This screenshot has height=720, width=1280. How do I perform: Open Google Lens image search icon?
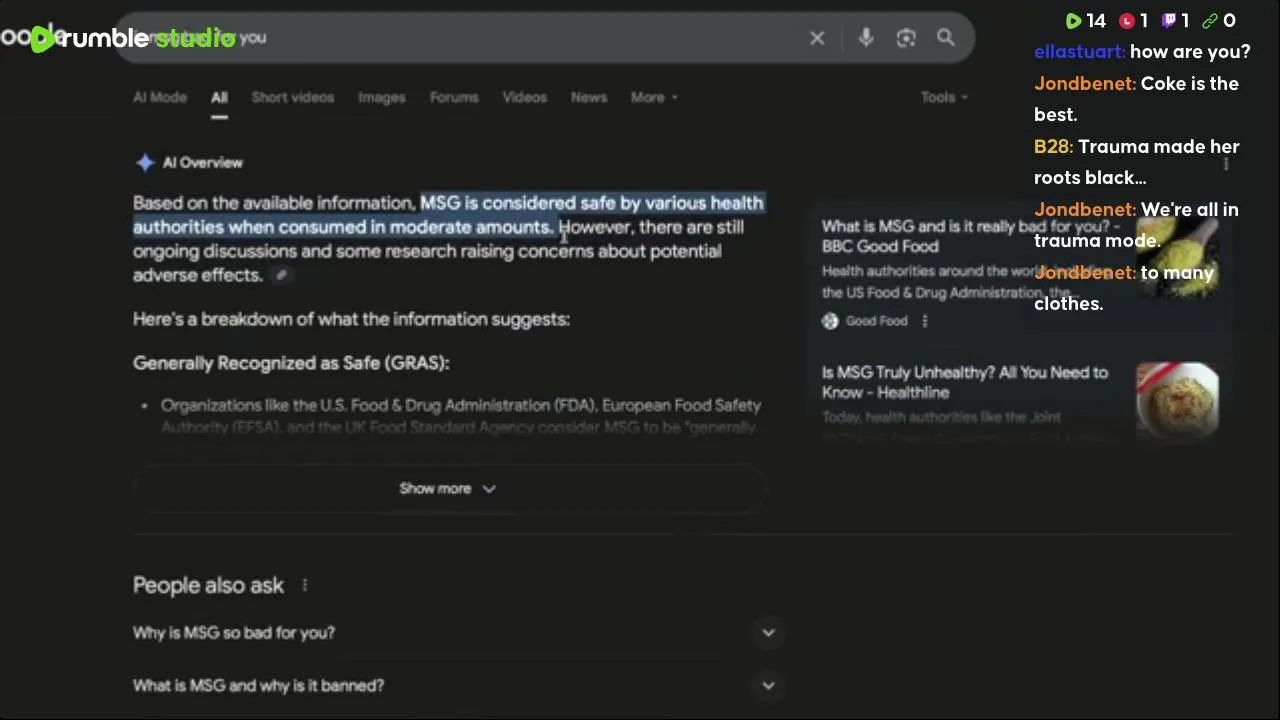tap(906, 38)
